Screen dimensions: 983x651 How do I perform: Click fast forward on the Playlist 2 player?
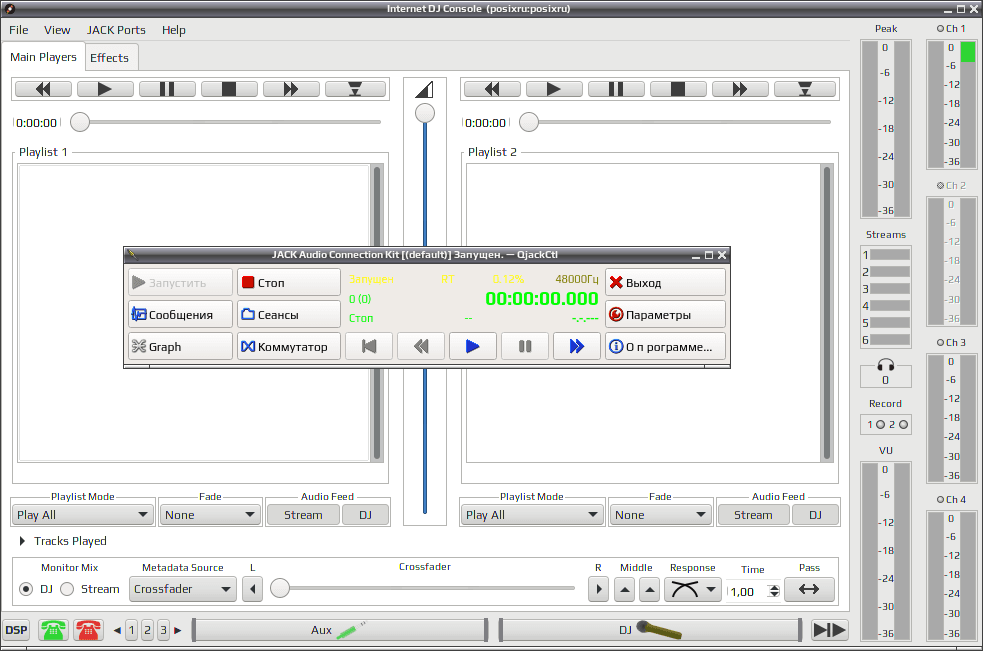(740, 89)
